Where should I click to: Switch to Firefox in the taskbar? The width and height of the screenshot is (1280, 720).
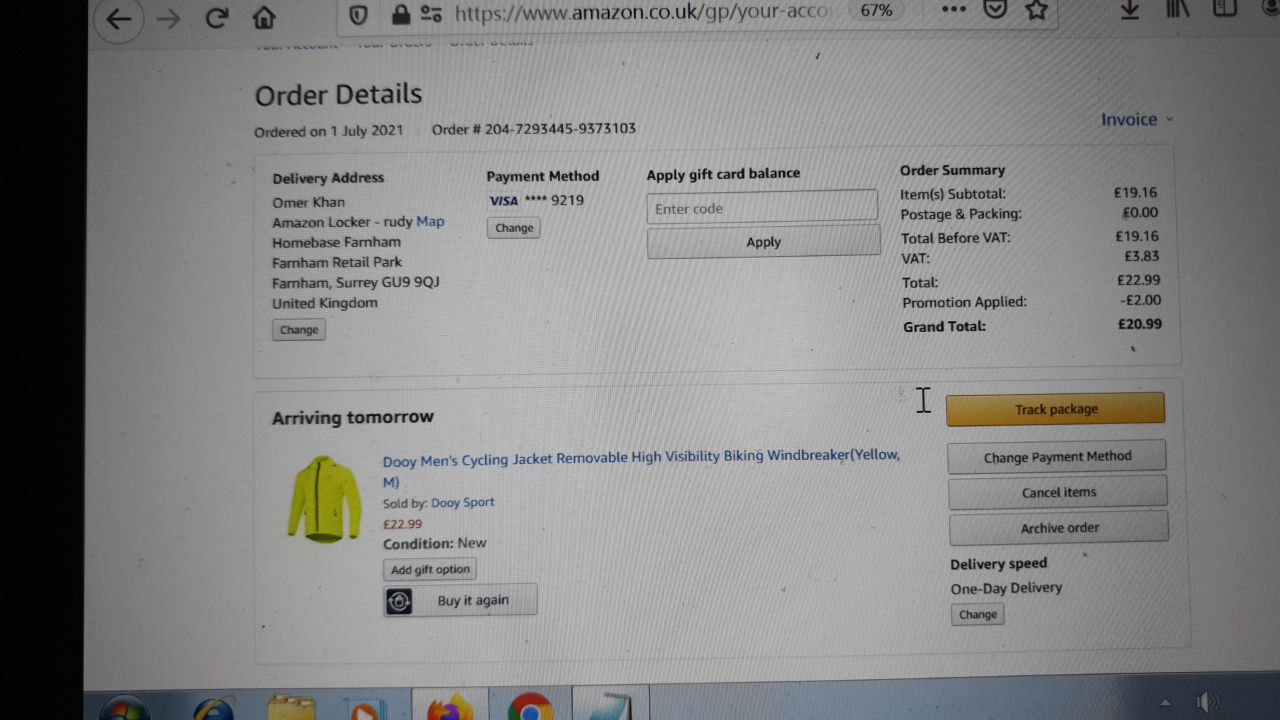pyautogui.click(x=450, y=705)
